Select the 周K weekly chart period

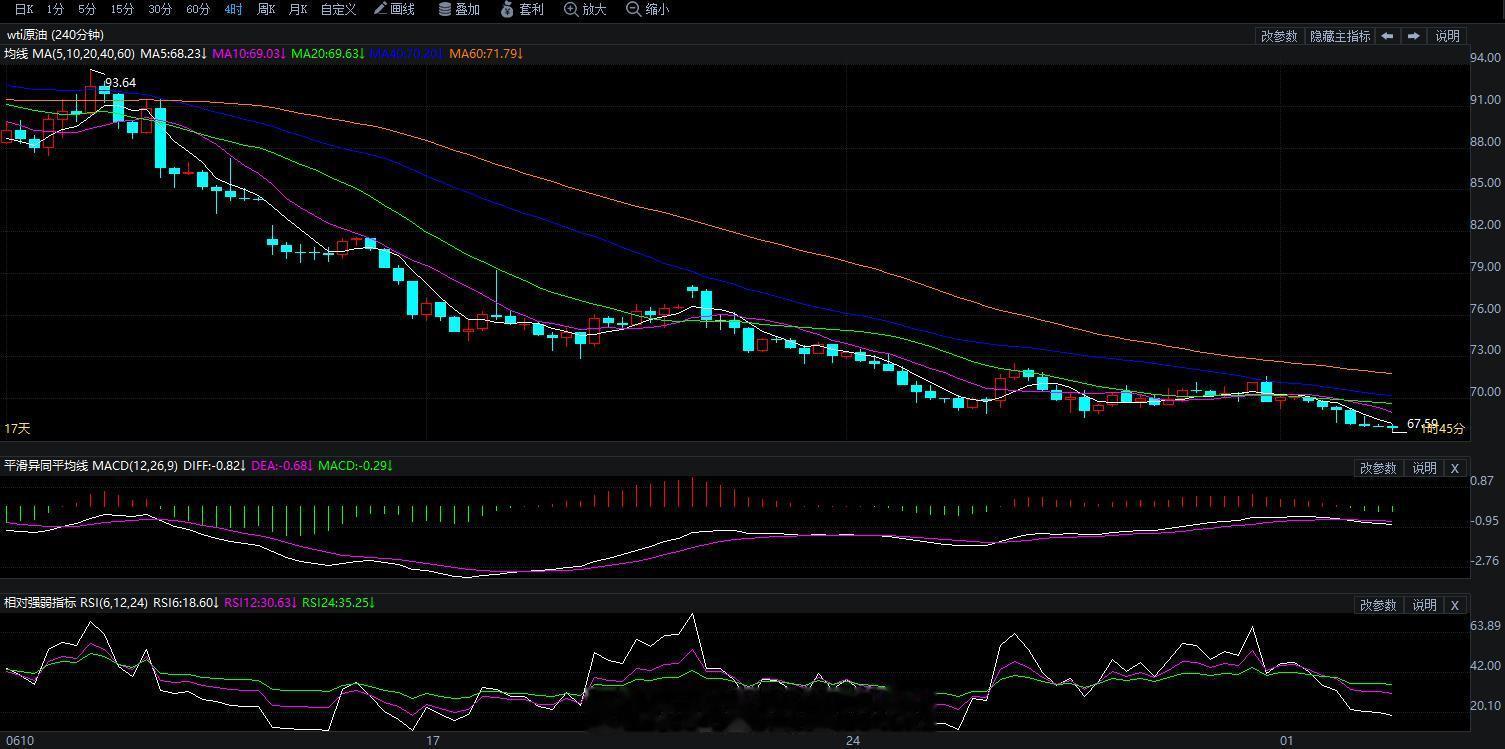(266, 9)
